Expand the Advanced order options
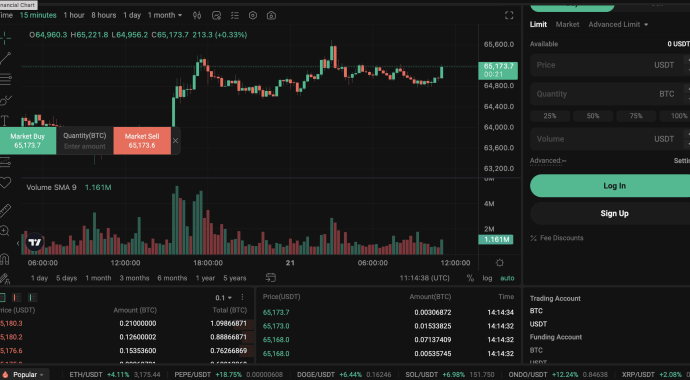The width and height of the screenshot is (690, 380). [548, 161]
